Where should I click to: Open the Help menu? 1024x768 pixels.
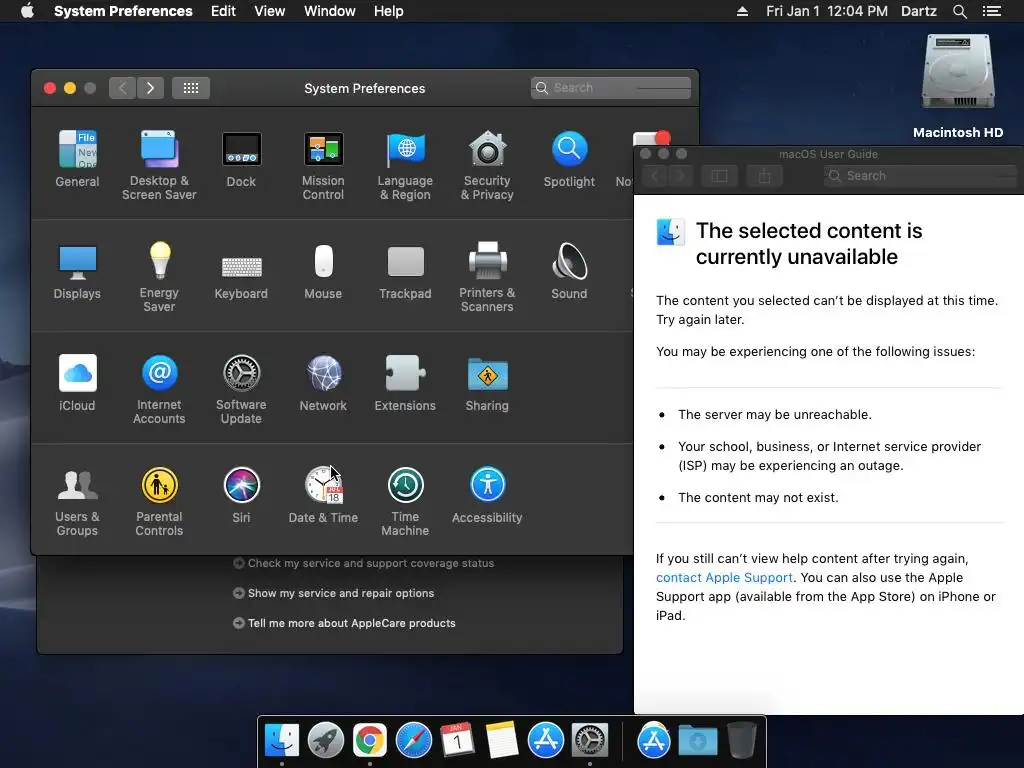tap(388, 11)
